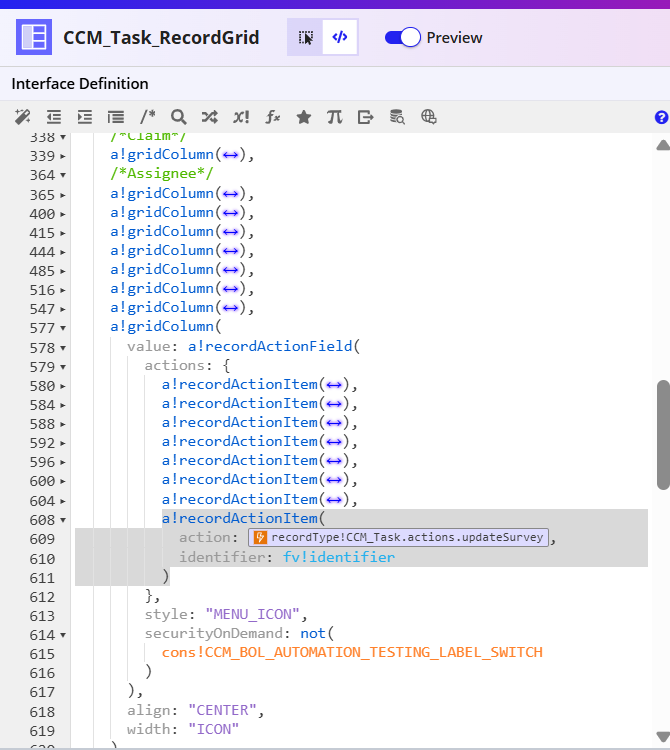Click the magic wand toolbar icon
The height and width of the screenshot is (750, 670).
coord(22,117)
